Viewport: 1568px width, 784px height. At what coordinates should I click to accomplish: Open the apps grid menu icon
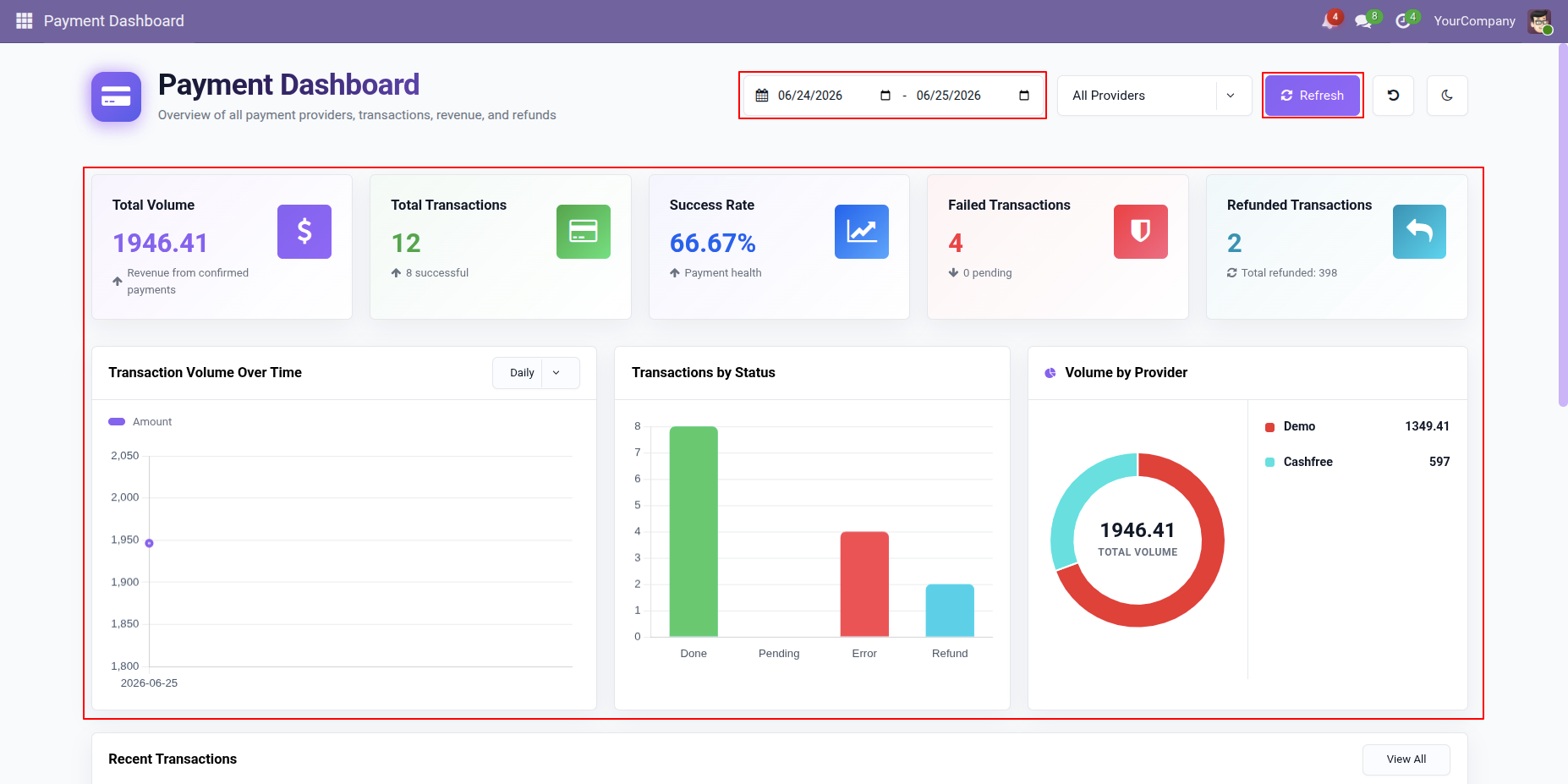[24, 20]
